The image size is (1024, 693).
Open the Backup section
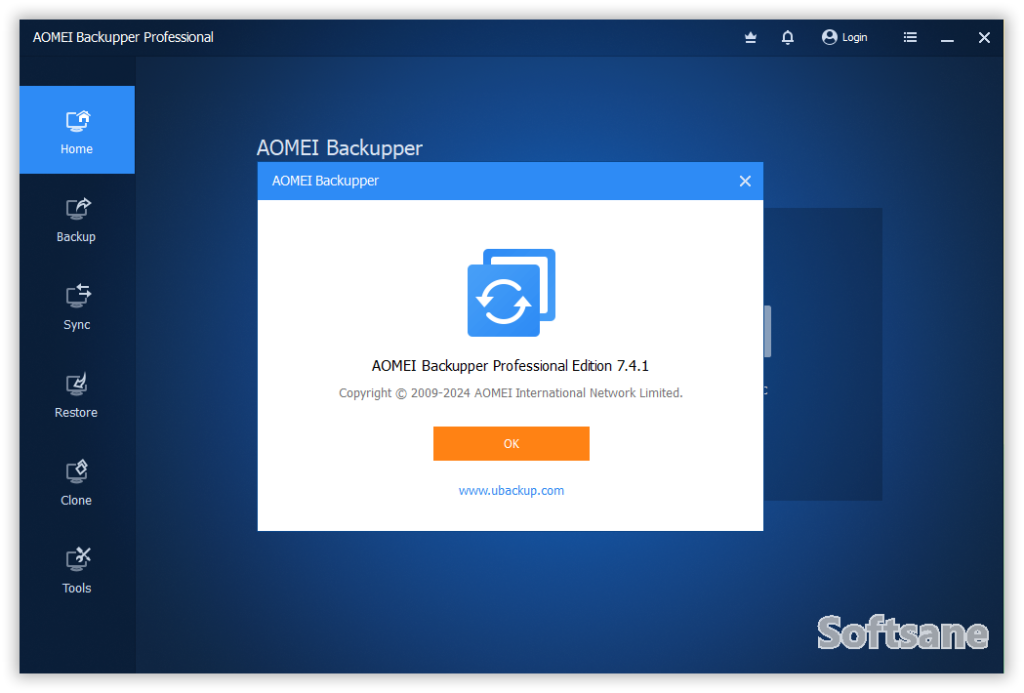(77, 219)
